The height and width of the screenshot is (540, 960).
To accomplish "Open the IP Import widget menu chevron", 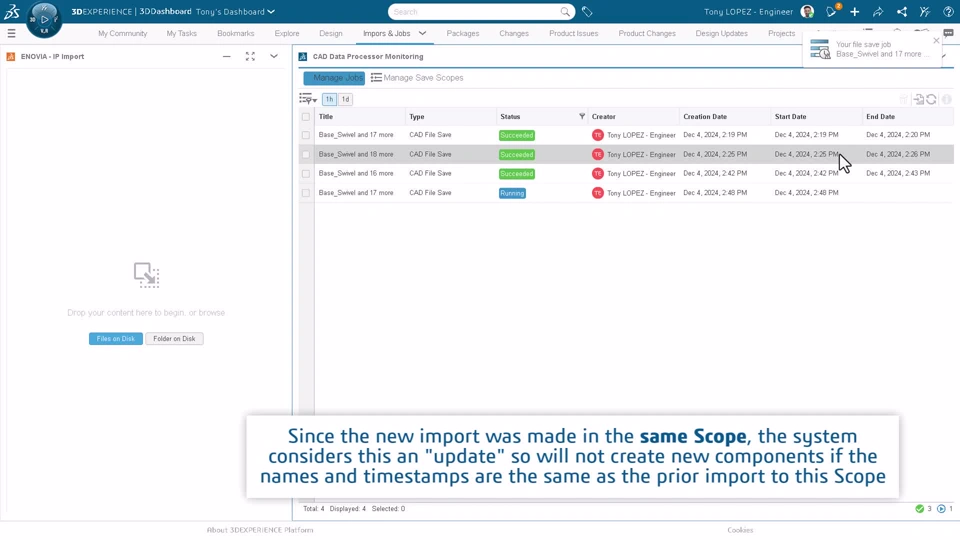I will pyautogui.click(x=274, y=56).
